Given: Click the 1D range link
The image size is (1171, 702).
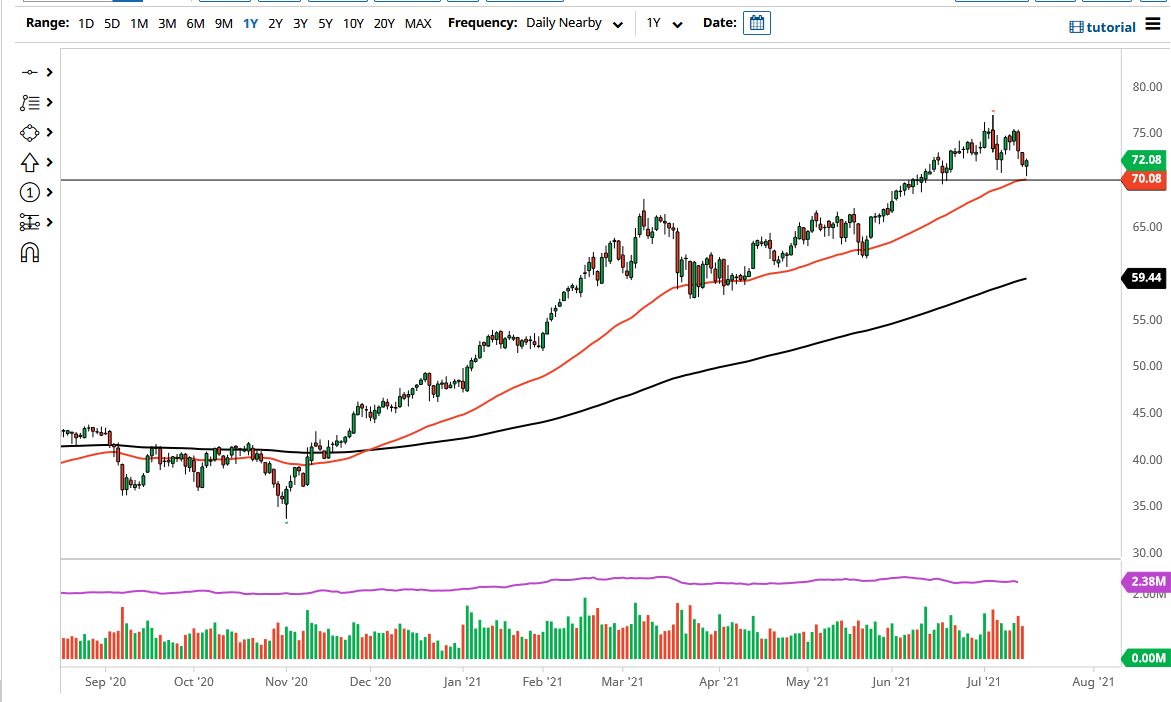Looking at the screenshot, I should (85, 22).
